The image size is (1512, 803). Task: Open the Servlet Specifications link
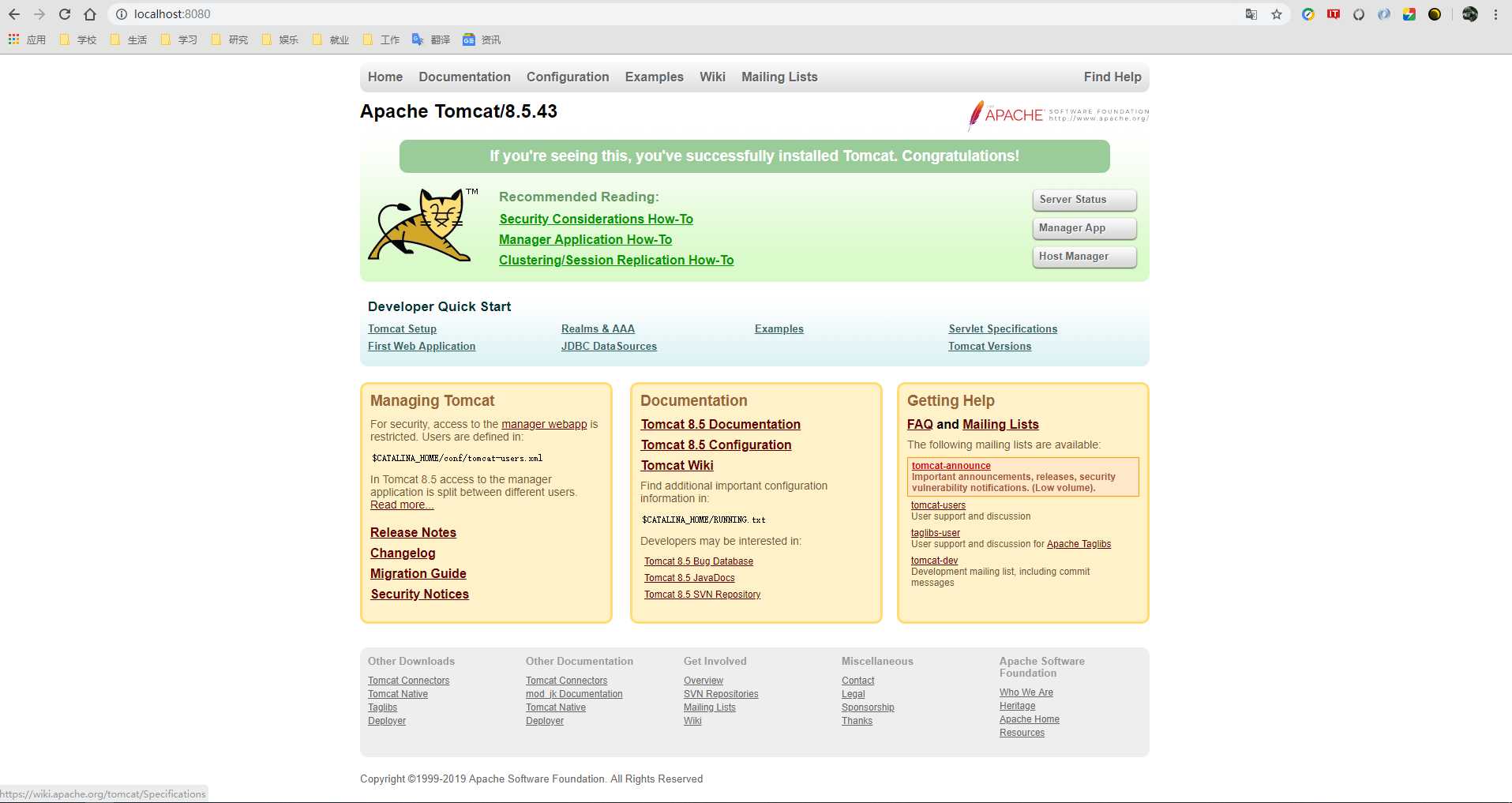[1003, 329]
